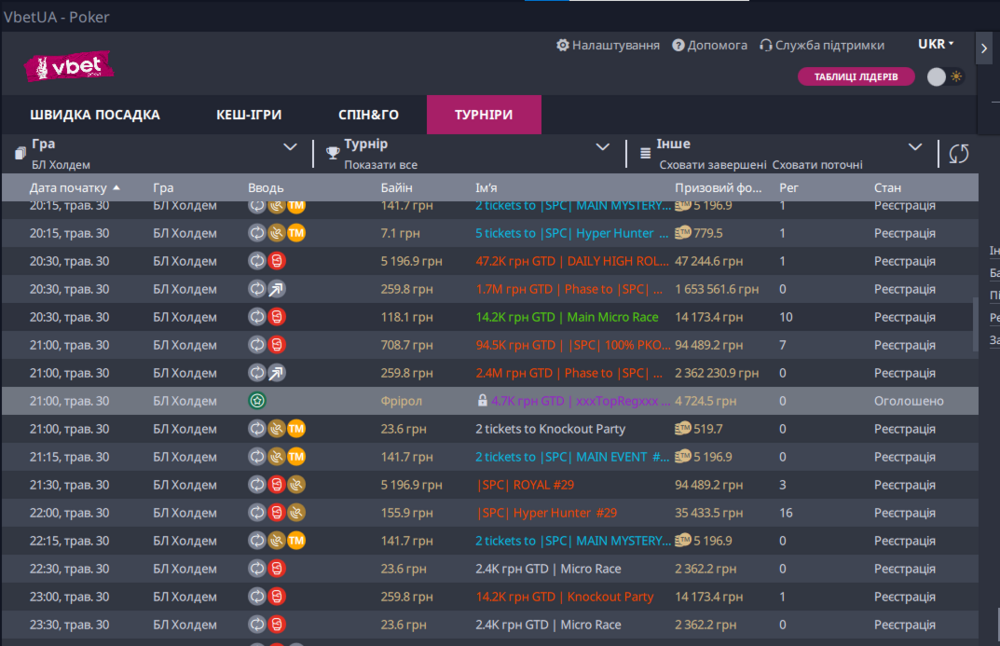Click TM icon in Knockout Party tickets row
The height and width of the screenshot is (646, 1000).
[296, 429]
